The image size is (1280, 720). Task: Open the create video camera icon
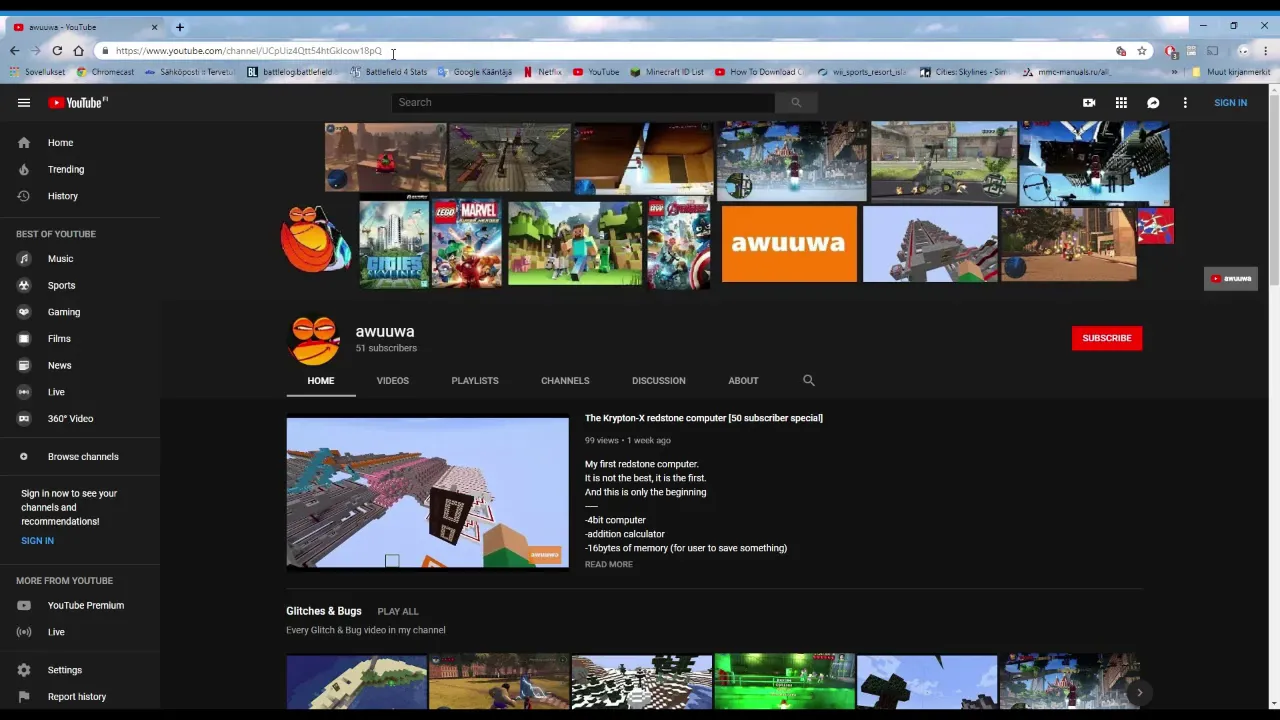pos(1089,102)
